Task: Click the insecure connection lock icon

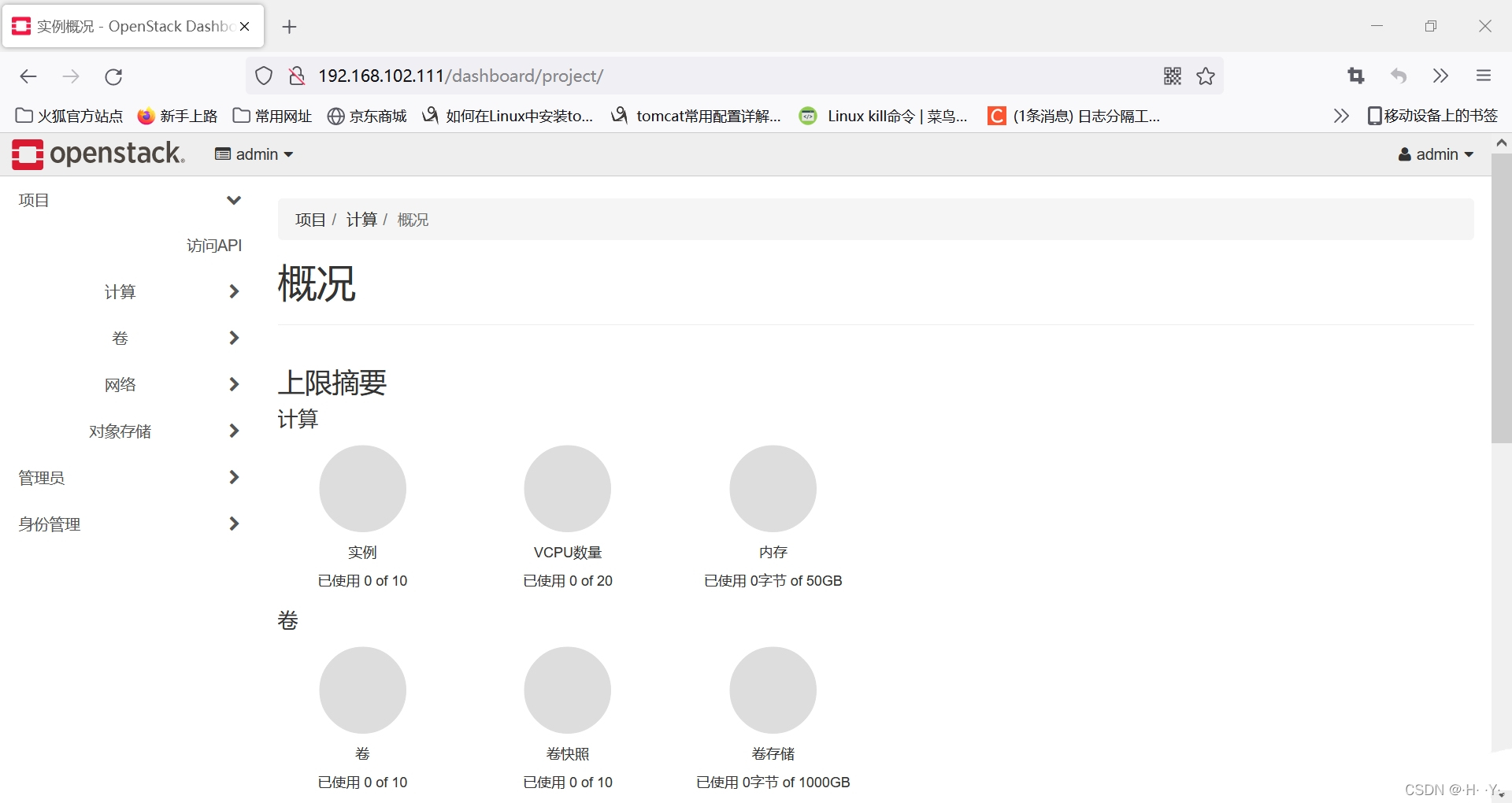Action: (x=297, y=76)
